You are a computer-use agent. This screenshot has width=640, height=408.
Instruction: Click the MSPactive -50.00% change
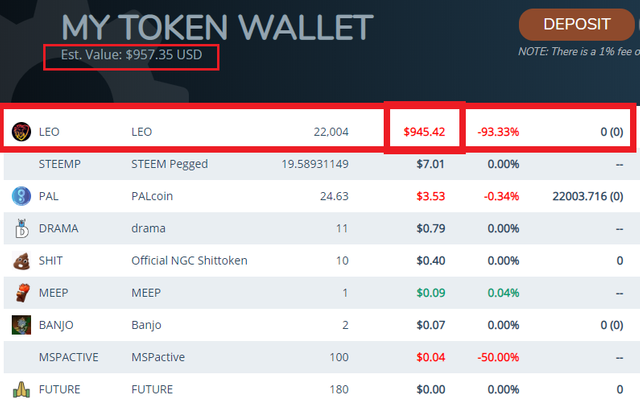pyautogui.click(x=496, y=356)
